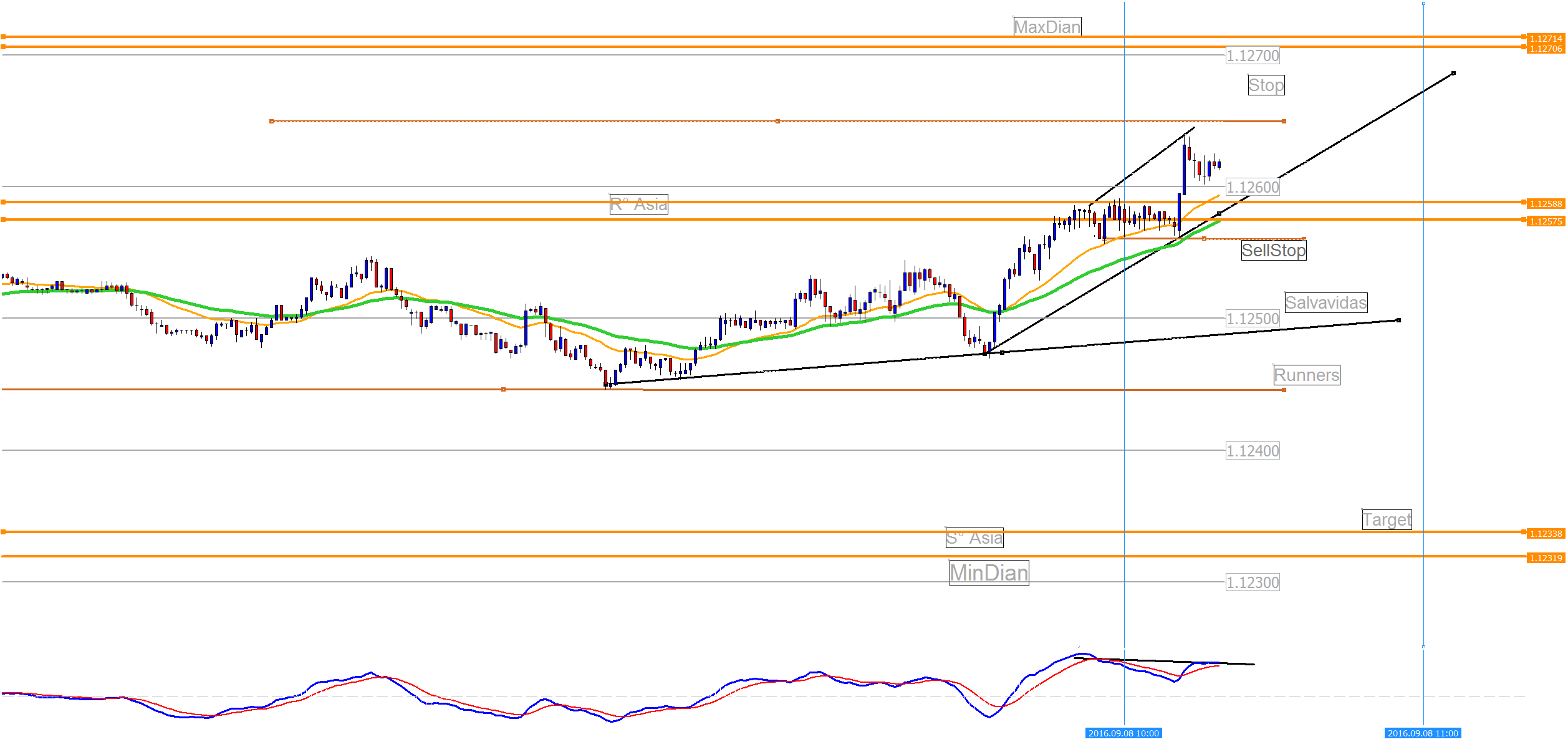Select the Target label
The height and width of the screenshot is (742, 1568).
(x=1386, y=519)
